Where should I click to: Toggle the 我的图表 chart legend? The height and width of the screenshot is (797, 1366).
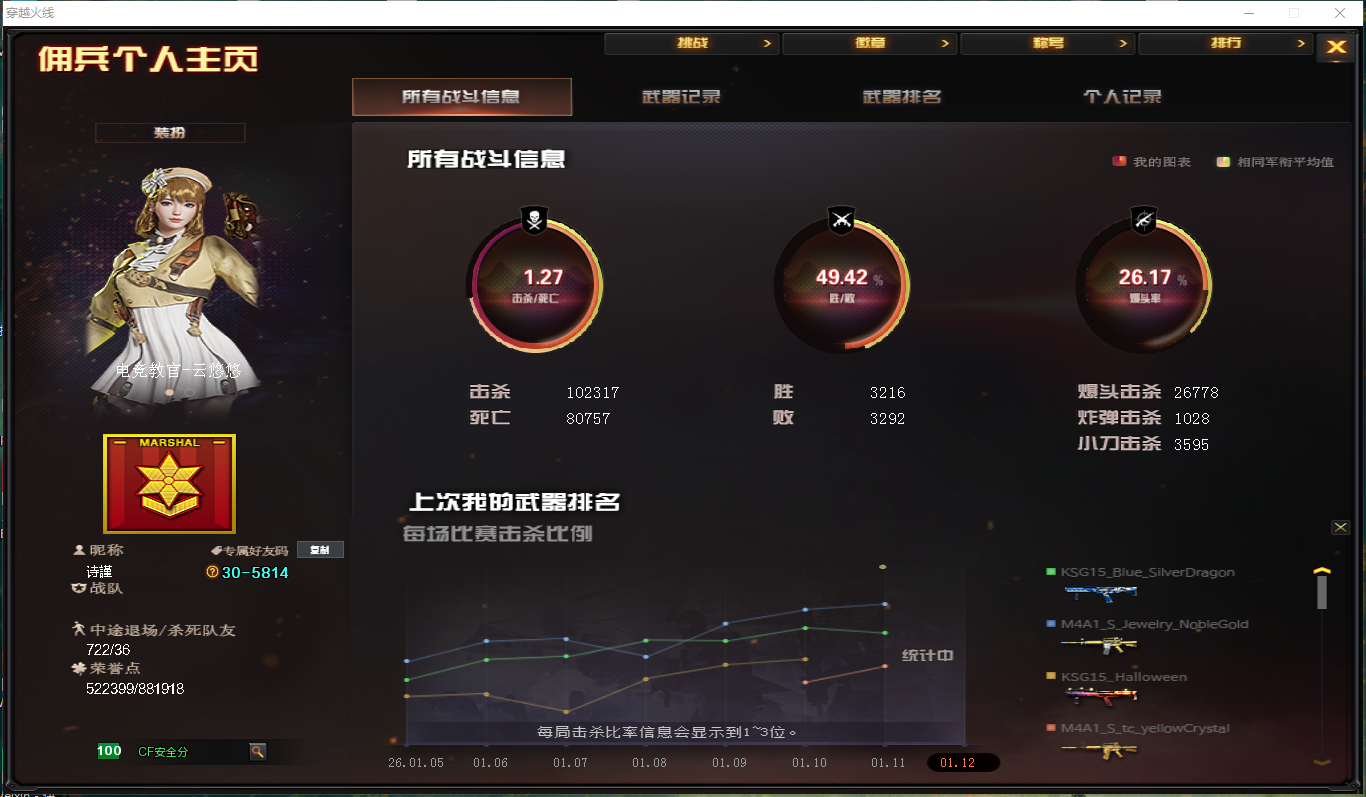[x=1151, y=160]
